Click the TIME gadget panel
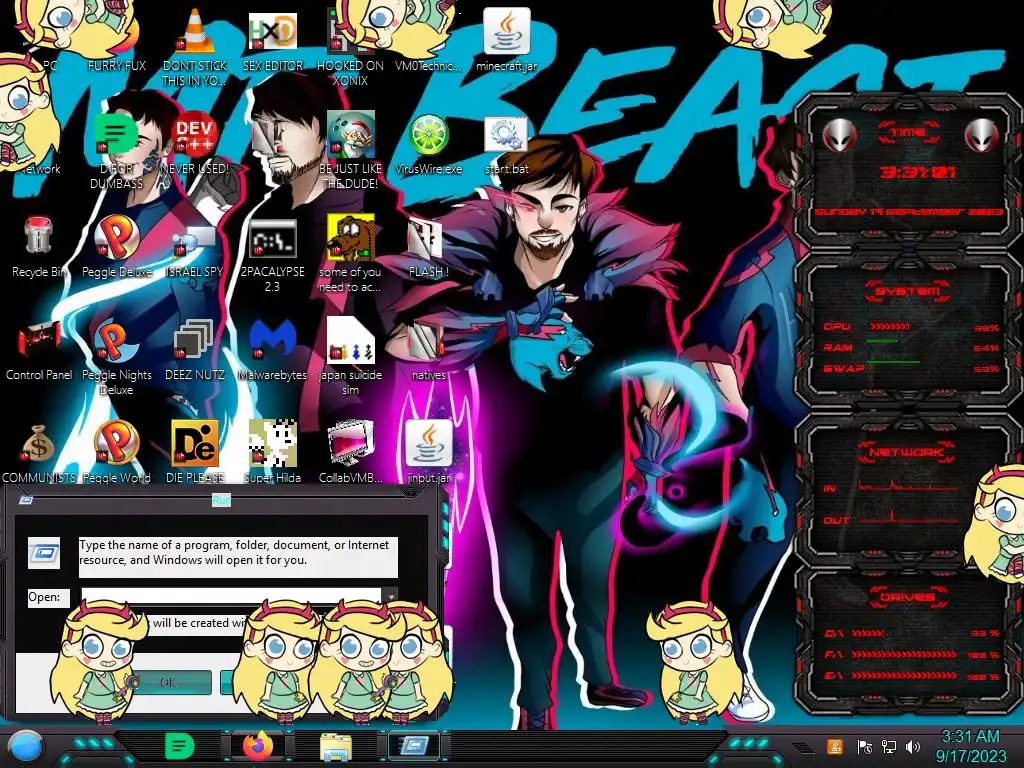This screenshot has height=768, width=1024. (908, 171)
